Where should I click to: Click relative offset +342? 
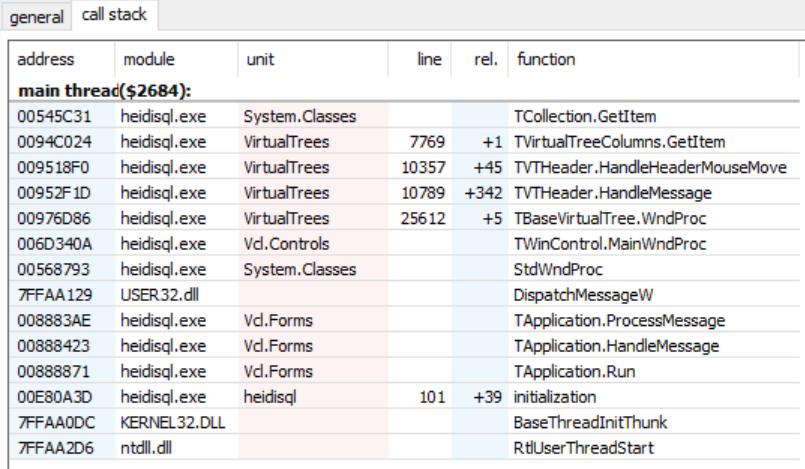(483, 193)
